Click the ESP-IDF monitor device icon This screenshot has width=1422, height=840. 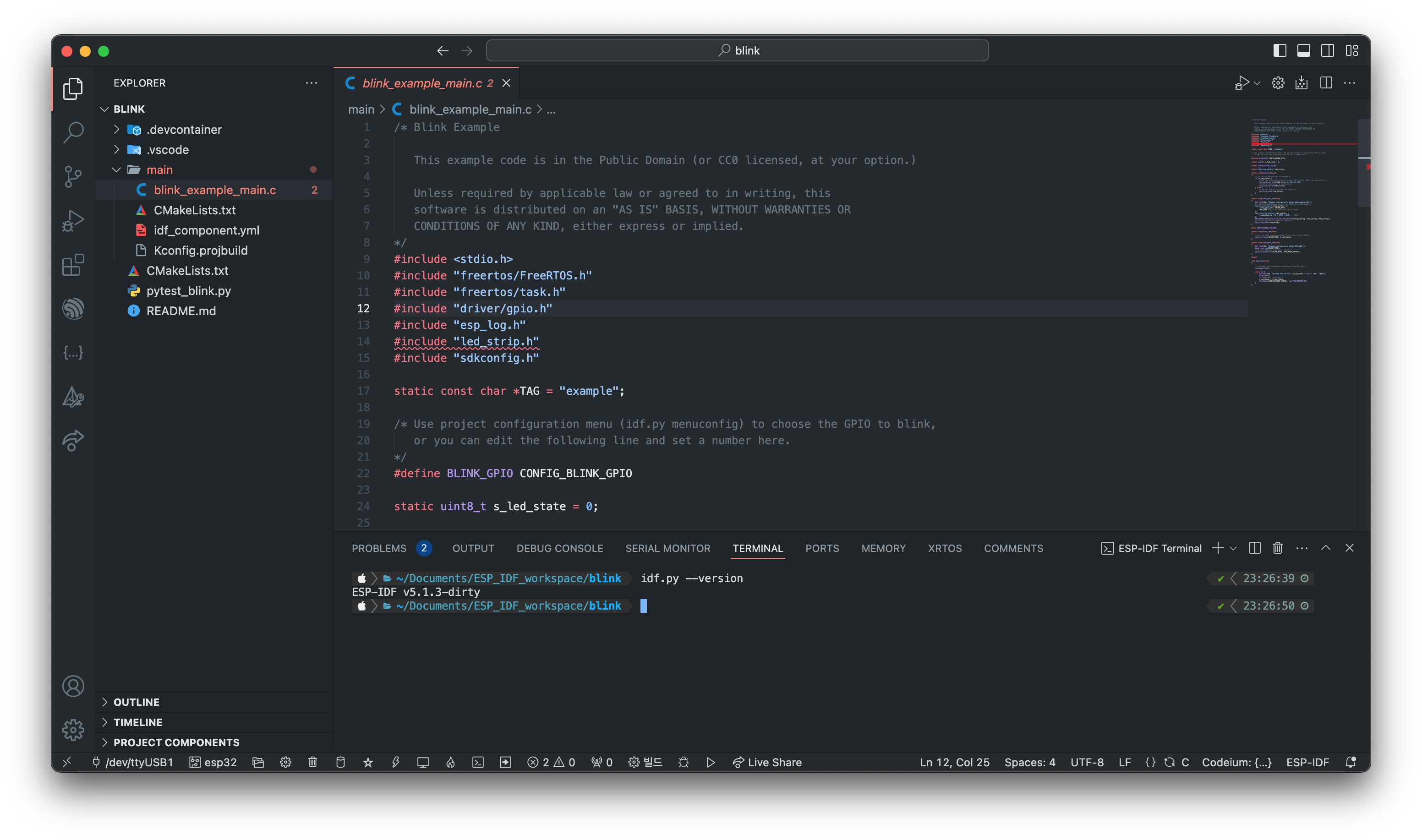423,763
